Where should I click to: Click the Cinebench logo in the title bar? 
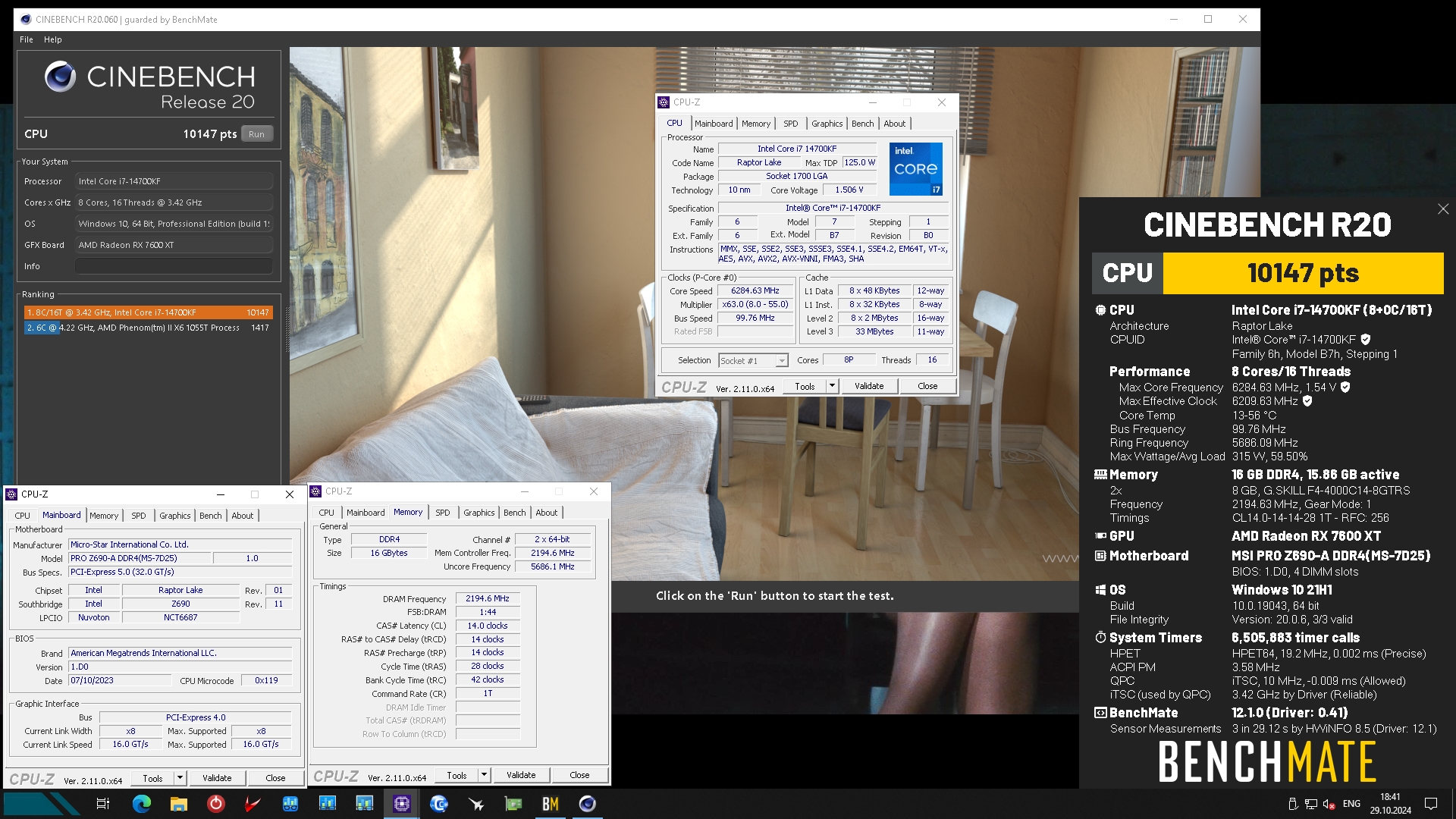click(x=26, y=19)
